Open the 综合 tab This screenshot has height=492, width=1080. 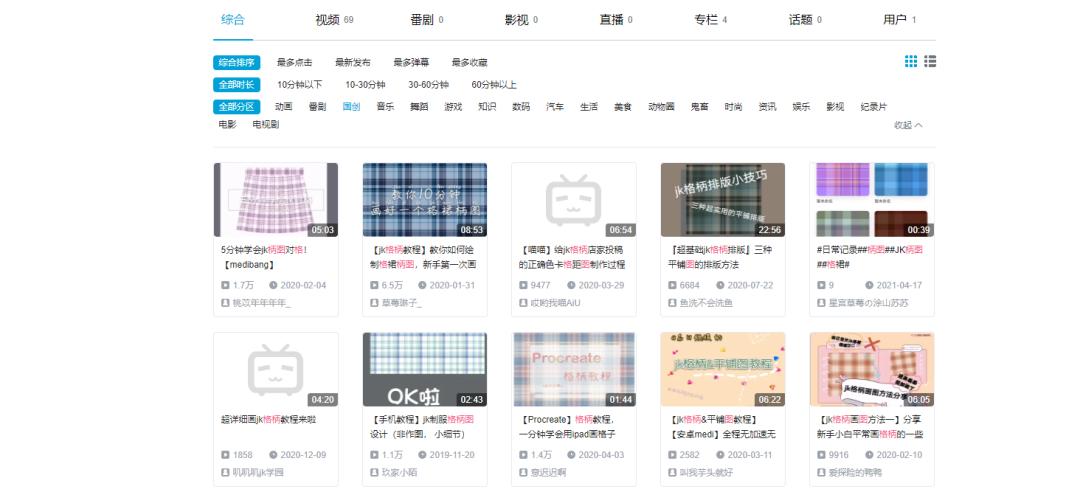233,19
